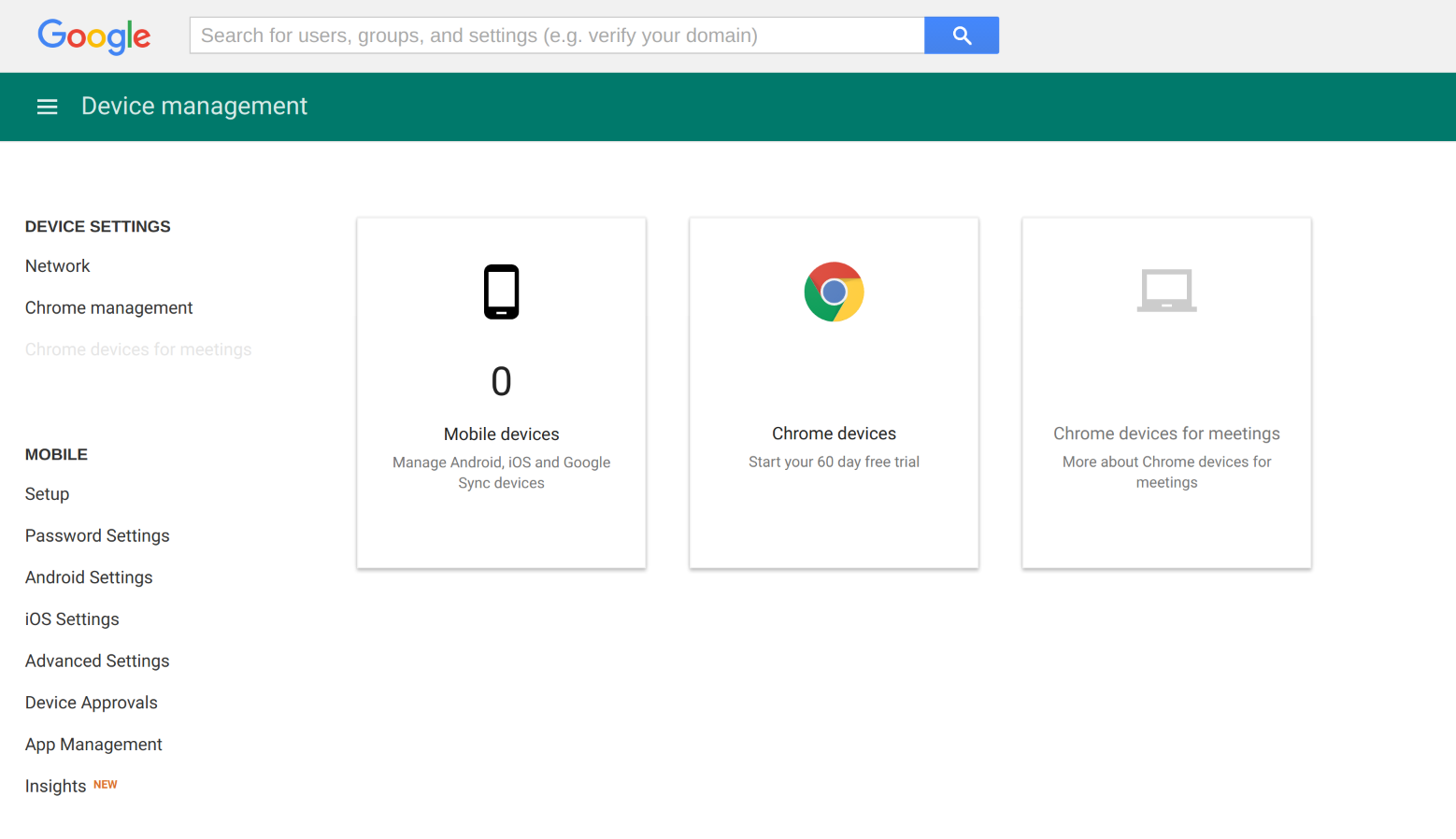Click the NEW badge next to Insights
1456x839 pixels.
tap(105, 784)
